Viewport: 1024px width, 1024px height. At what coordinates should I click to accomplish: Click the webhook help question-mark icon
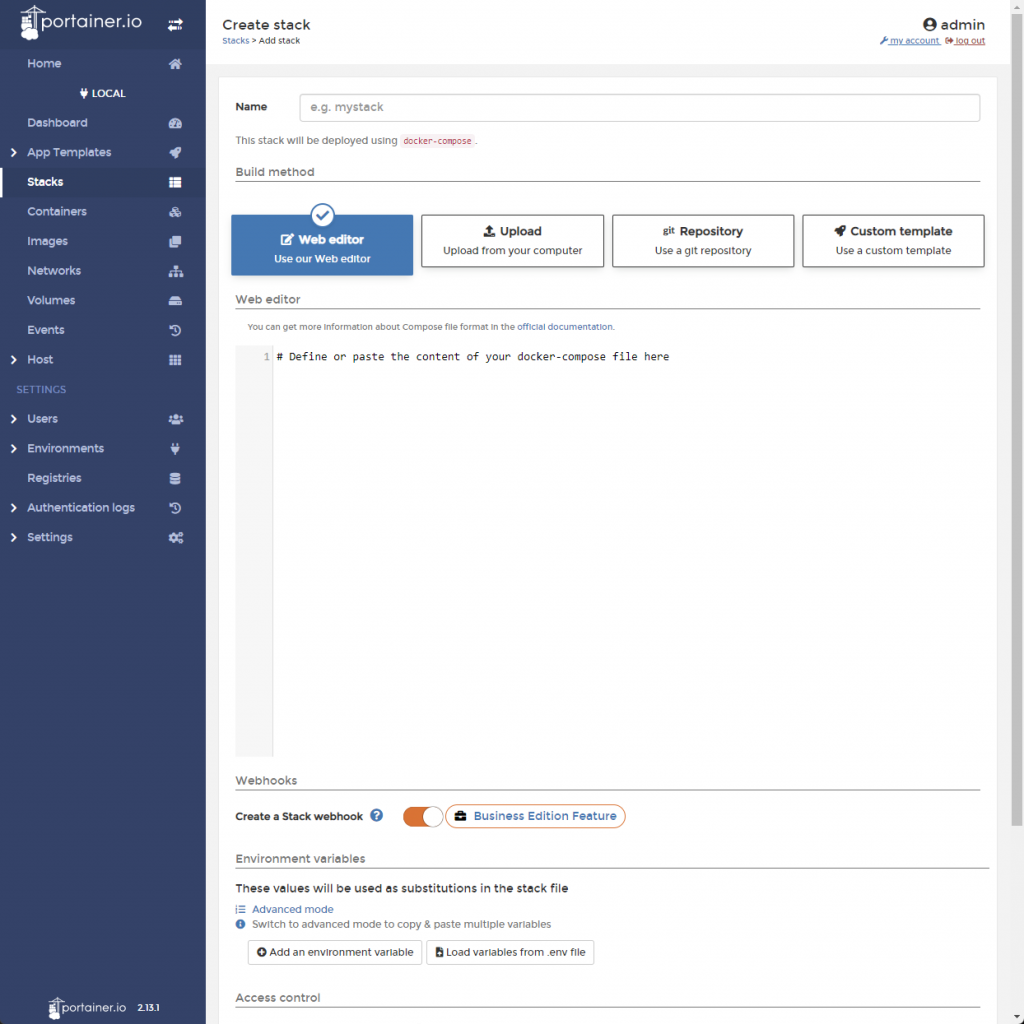[x=377, y=815]
